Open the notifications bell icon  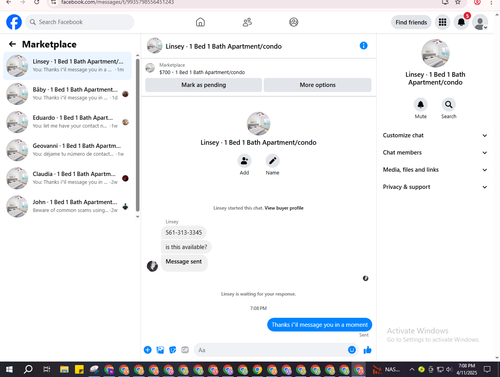[x=461, y=22]
